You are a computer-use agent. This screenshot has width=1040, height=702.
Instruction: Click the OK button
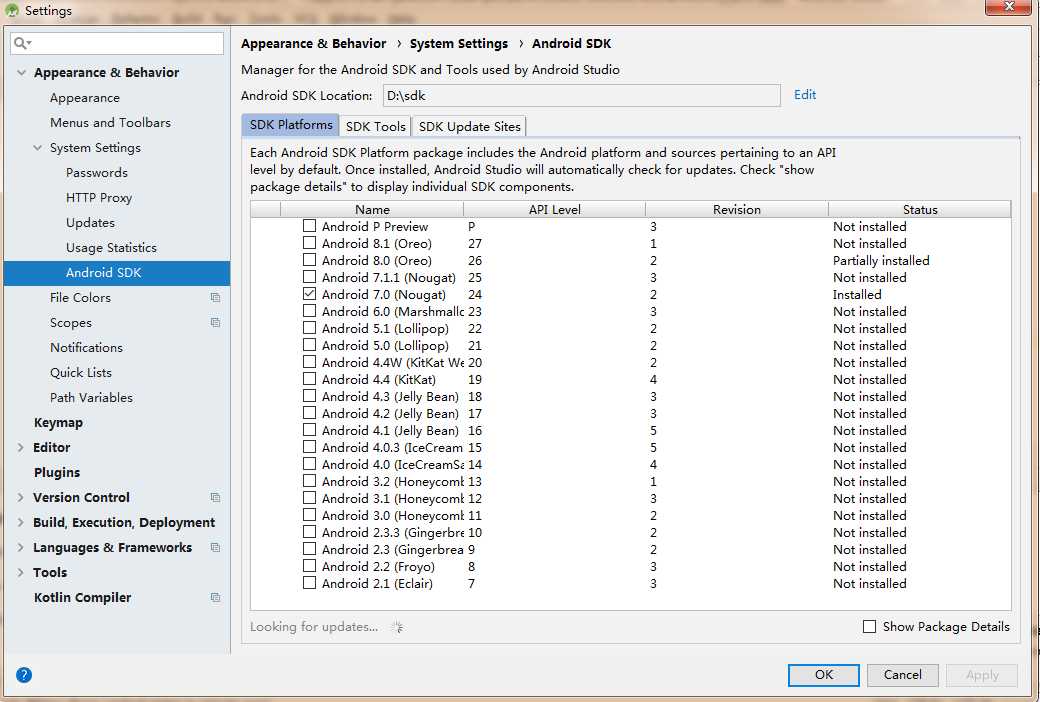pos(824,675)
